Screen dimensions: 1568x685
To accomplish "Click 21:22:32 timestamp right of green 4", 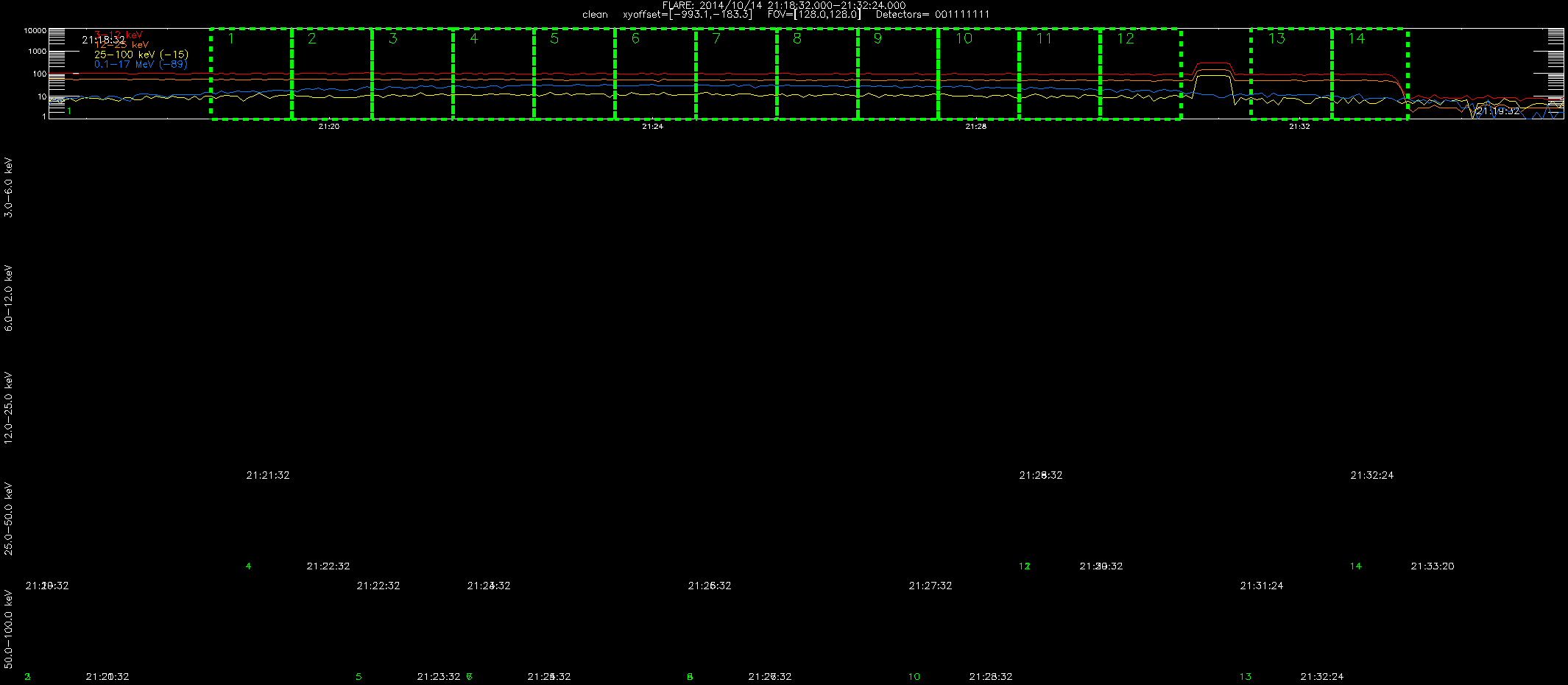I will pyautogui.click(x=328, y=566).
